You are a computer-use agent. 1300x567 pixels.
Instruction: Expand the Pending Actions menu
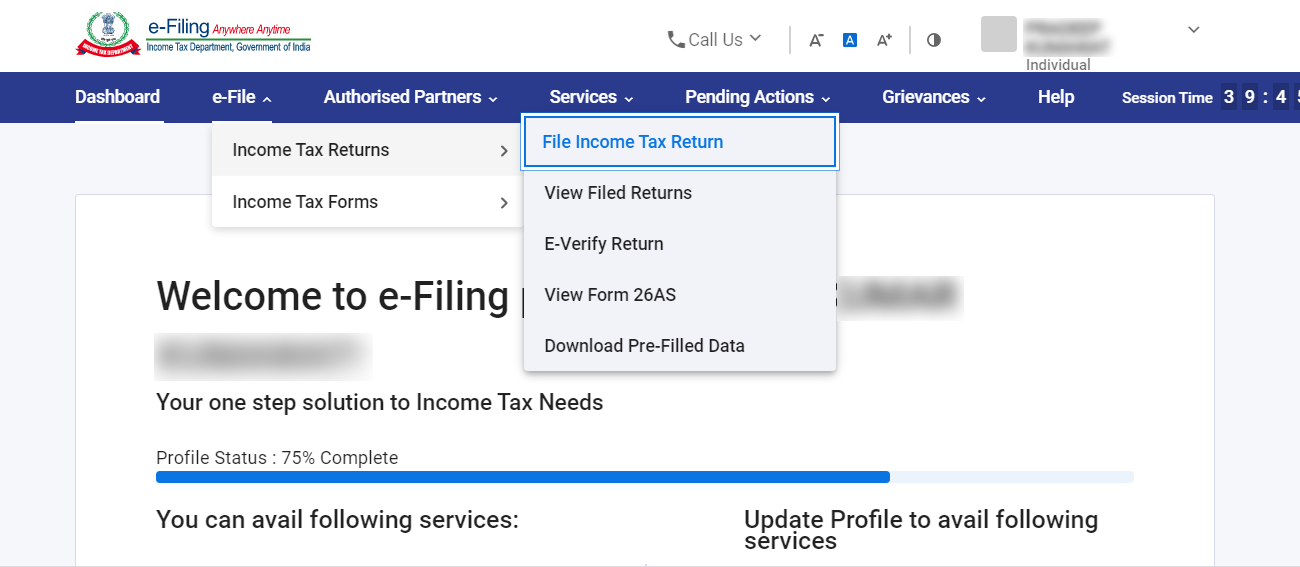(757, 97)
